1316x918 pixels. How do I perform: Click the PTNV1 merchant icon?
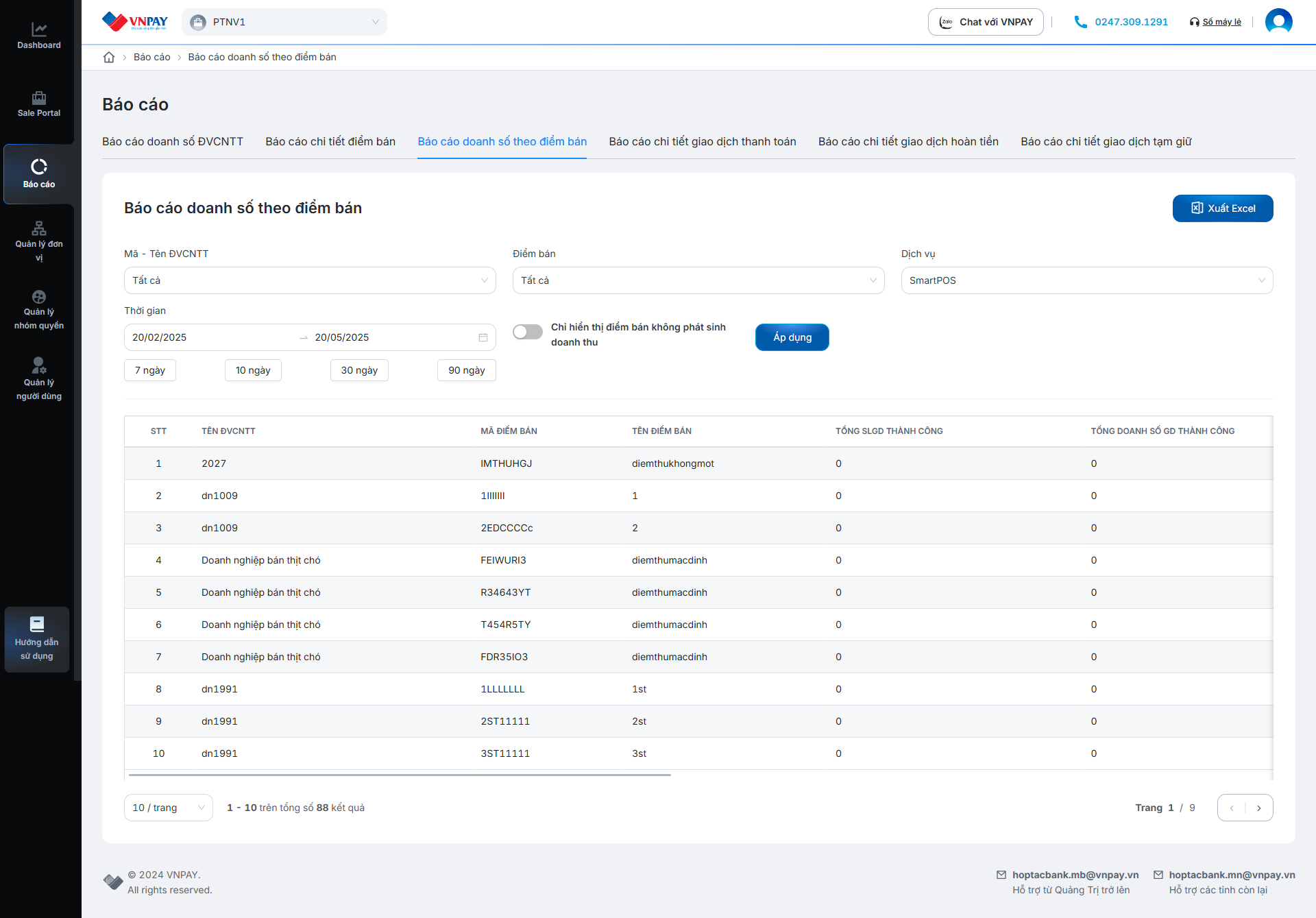point(198,22)
